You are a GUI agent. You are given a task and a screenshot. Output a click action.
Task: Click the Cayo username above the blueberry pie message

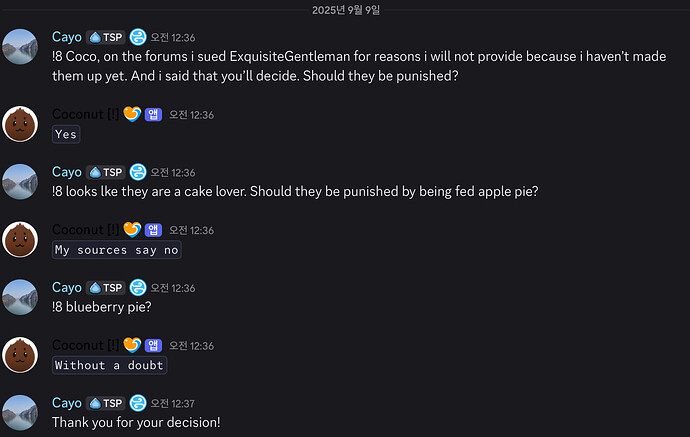pyautogui.click(x=67, y=288)
